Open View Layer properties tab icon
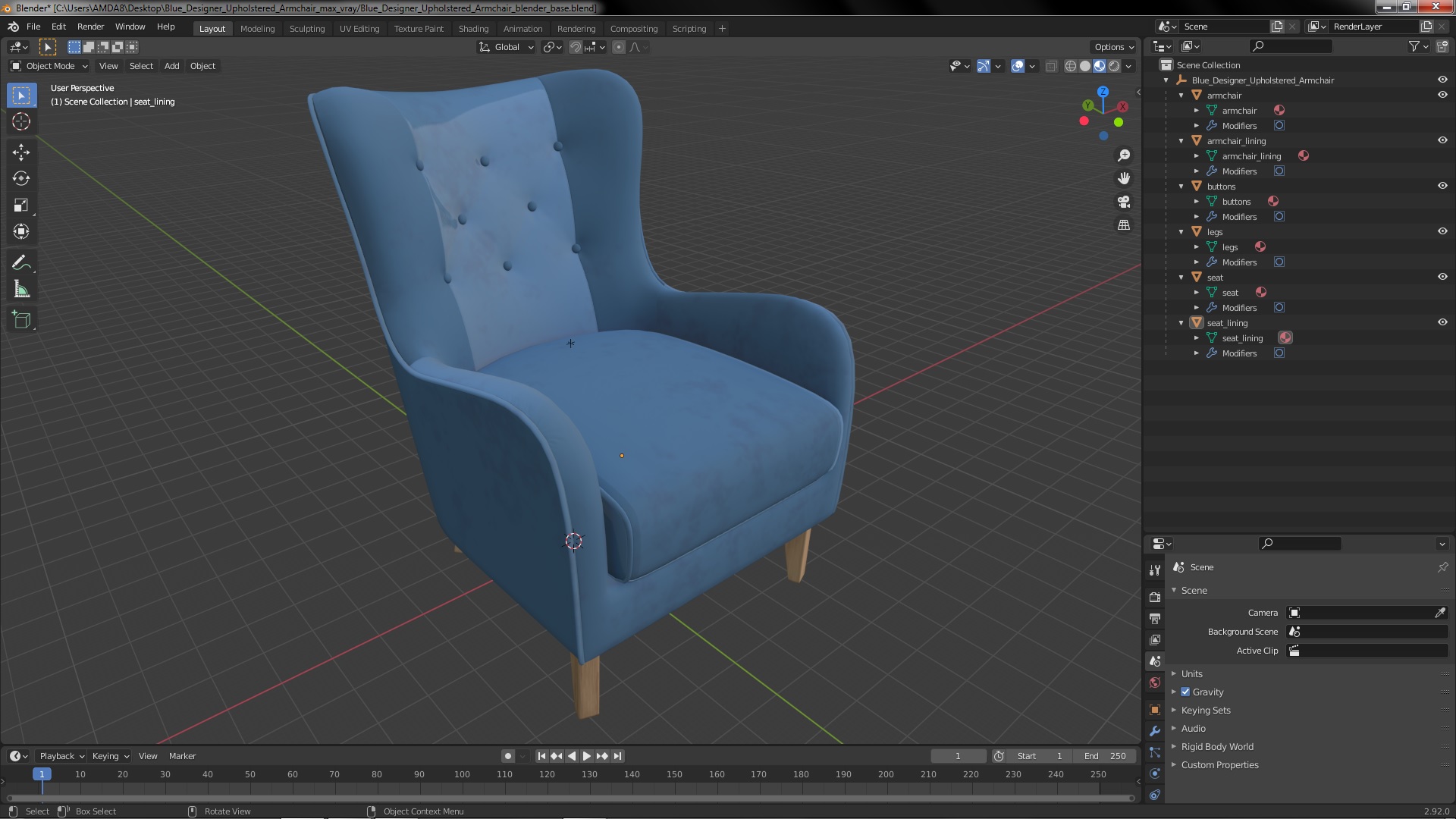Image resolution: width=1456 pixels, height=819 pixels. pyautogui.click(x=1155, y=640)
